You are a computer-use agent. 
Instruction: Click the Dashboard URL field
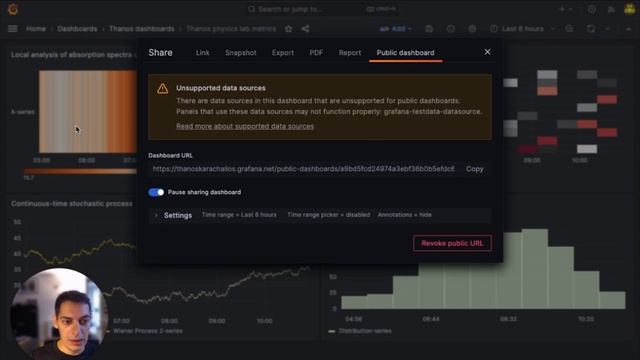[x=304, y=169]
